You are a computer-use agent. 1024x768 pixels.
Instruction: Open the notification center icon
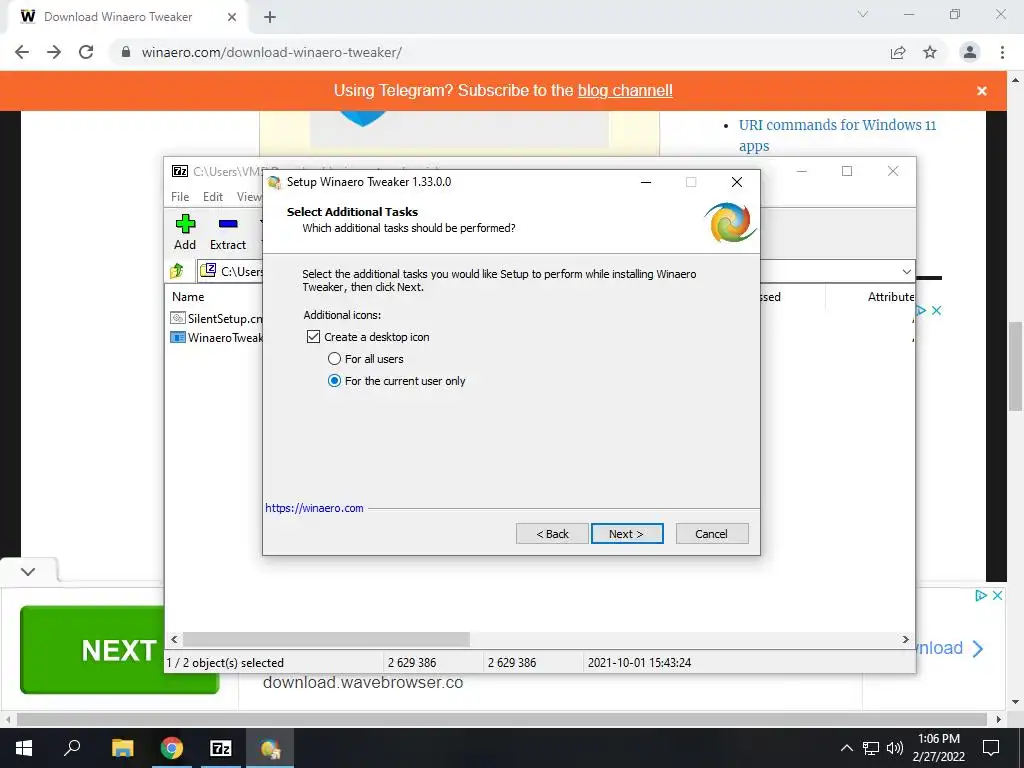click(x=991, y=748)
